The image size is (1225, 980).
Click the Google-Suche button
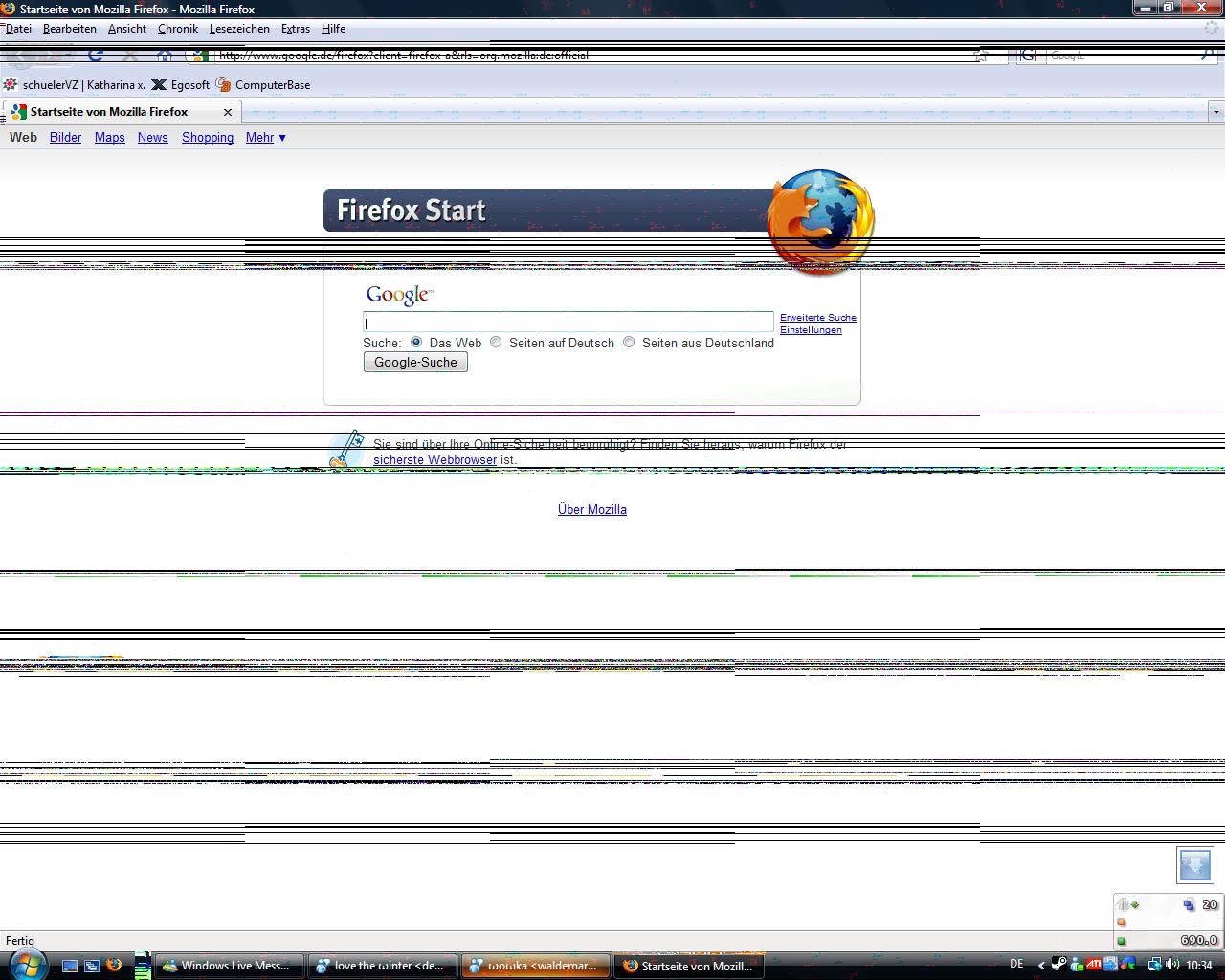click(415, 362)
